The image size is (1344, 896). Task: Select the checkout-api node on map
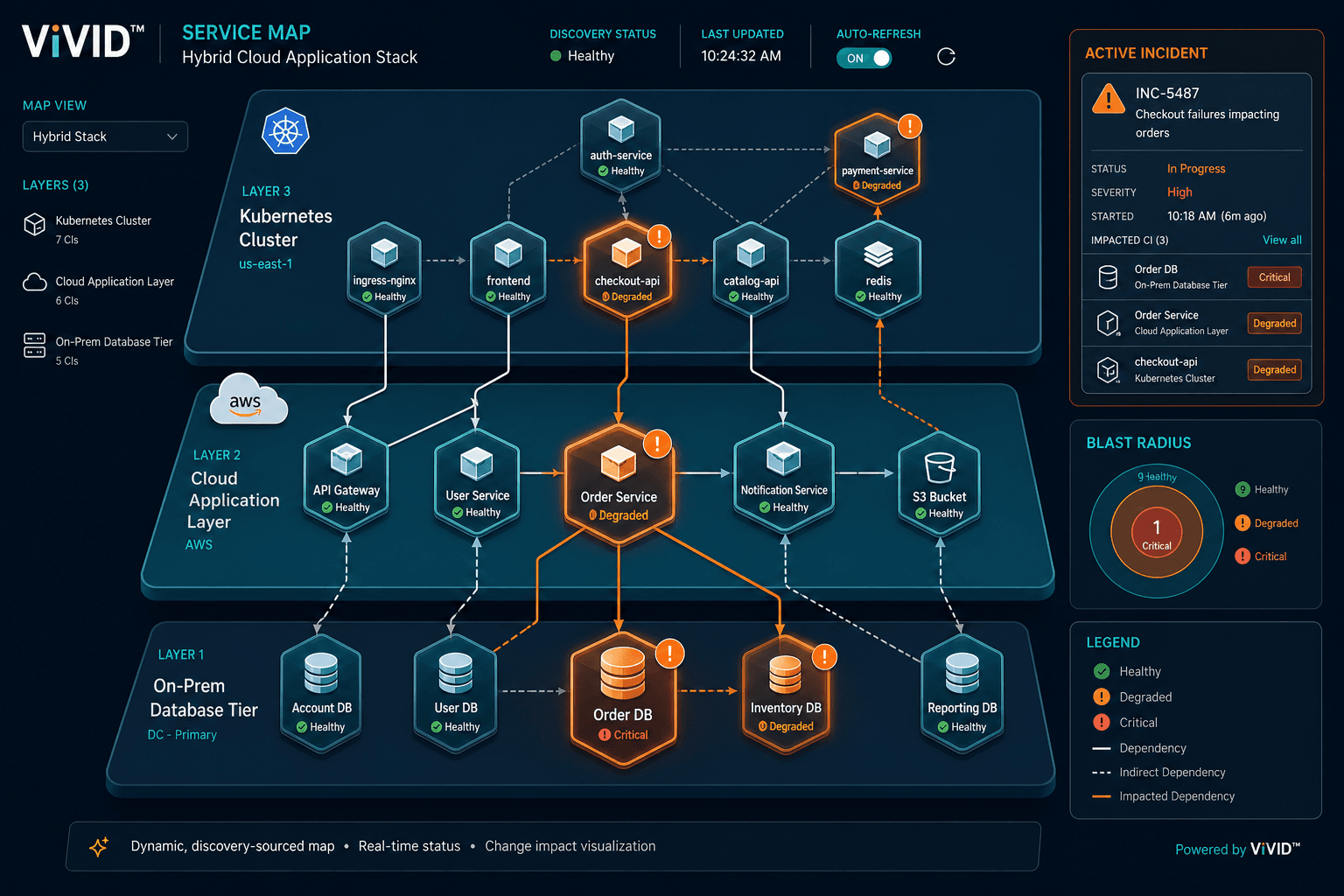tap(626, 268)
